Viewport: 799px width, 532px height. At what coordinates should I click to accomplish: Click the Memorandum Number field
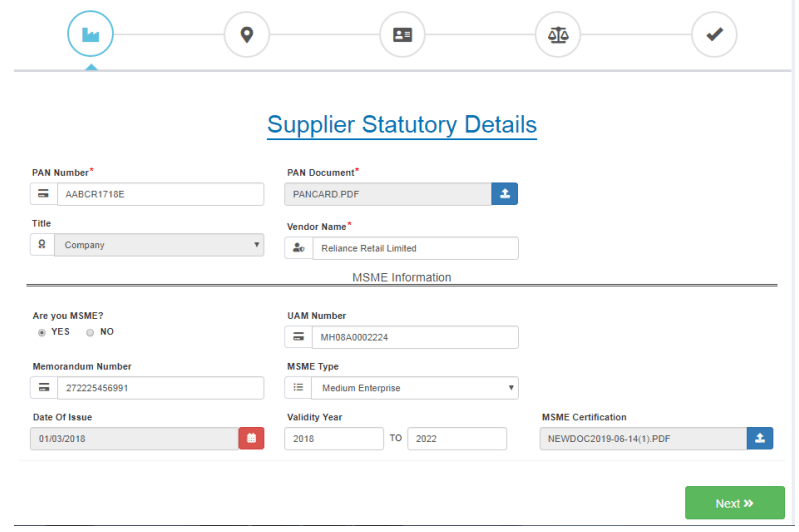161,388
